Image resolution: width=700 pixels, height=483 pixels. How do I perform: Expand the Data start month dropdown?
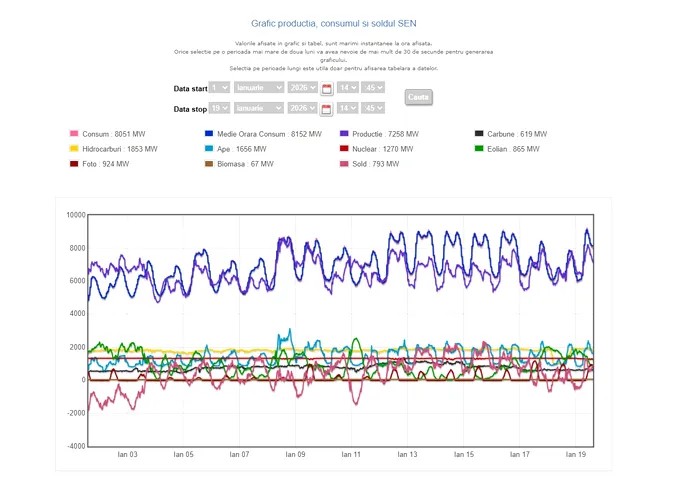pos(259,88)
